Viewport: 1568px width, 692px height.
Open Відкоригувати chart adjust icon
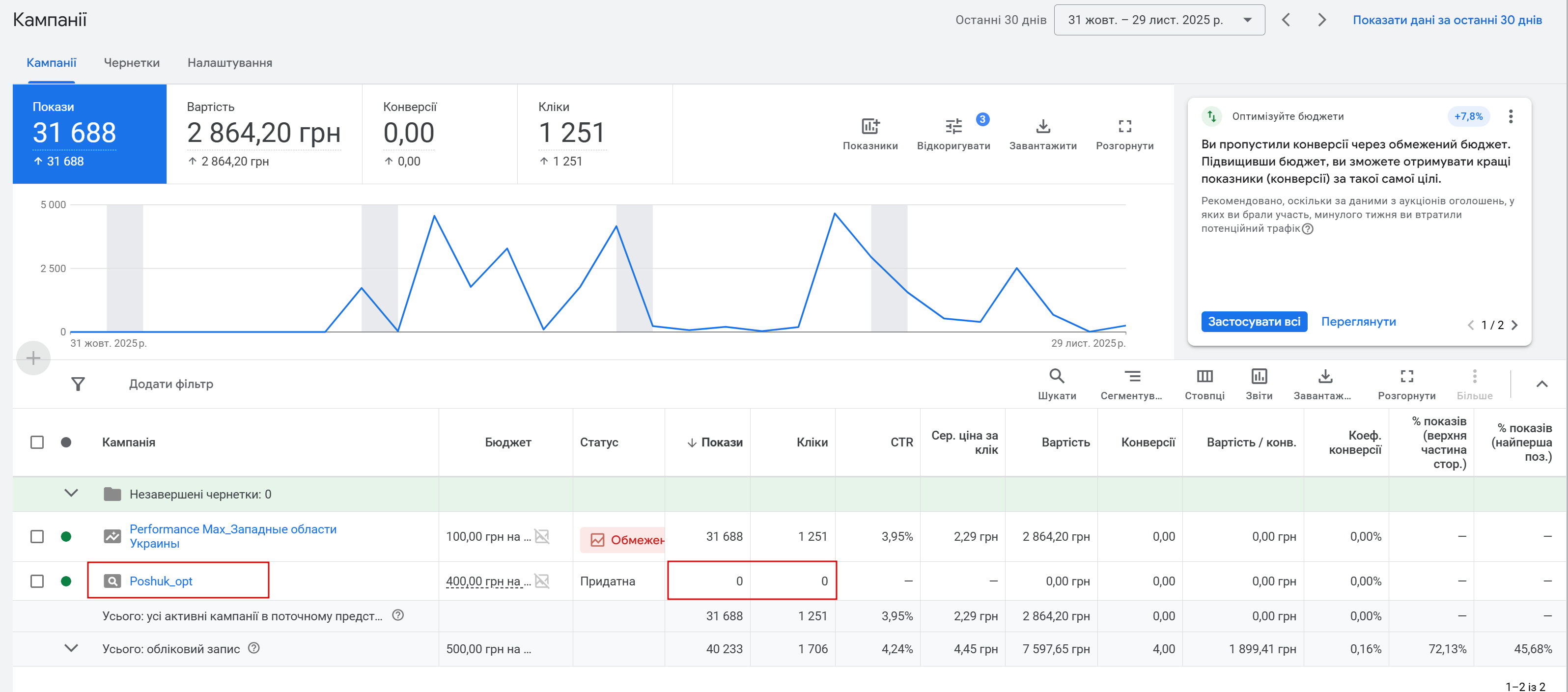tap(953, 127)
